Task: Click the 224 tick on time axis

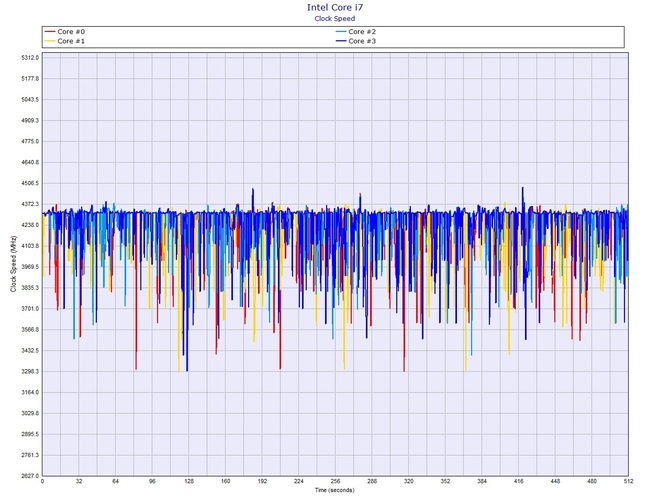Action: click(x=299, y=481)
